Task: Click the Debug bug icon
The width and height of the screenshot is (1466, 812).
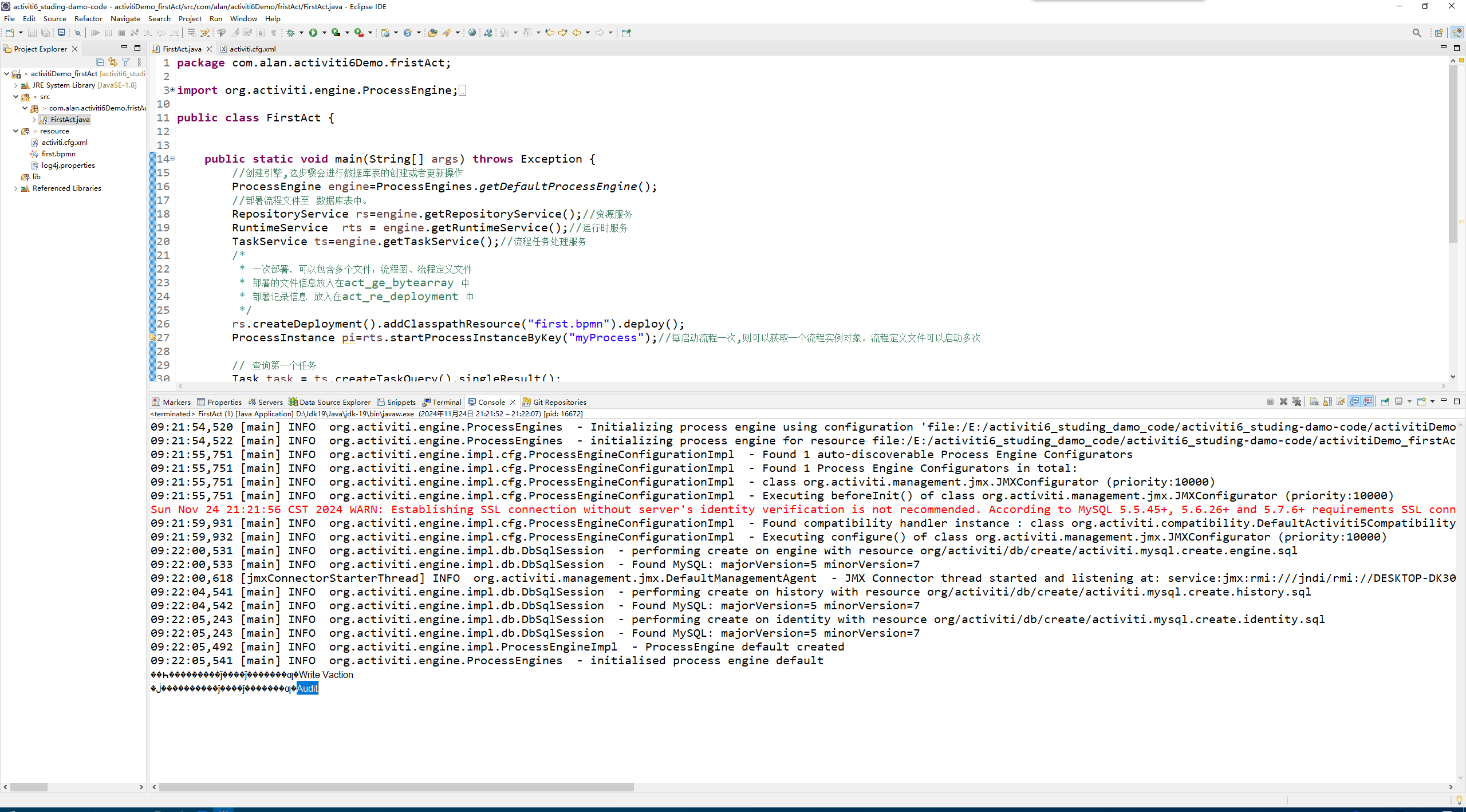Action: [291, 33]
